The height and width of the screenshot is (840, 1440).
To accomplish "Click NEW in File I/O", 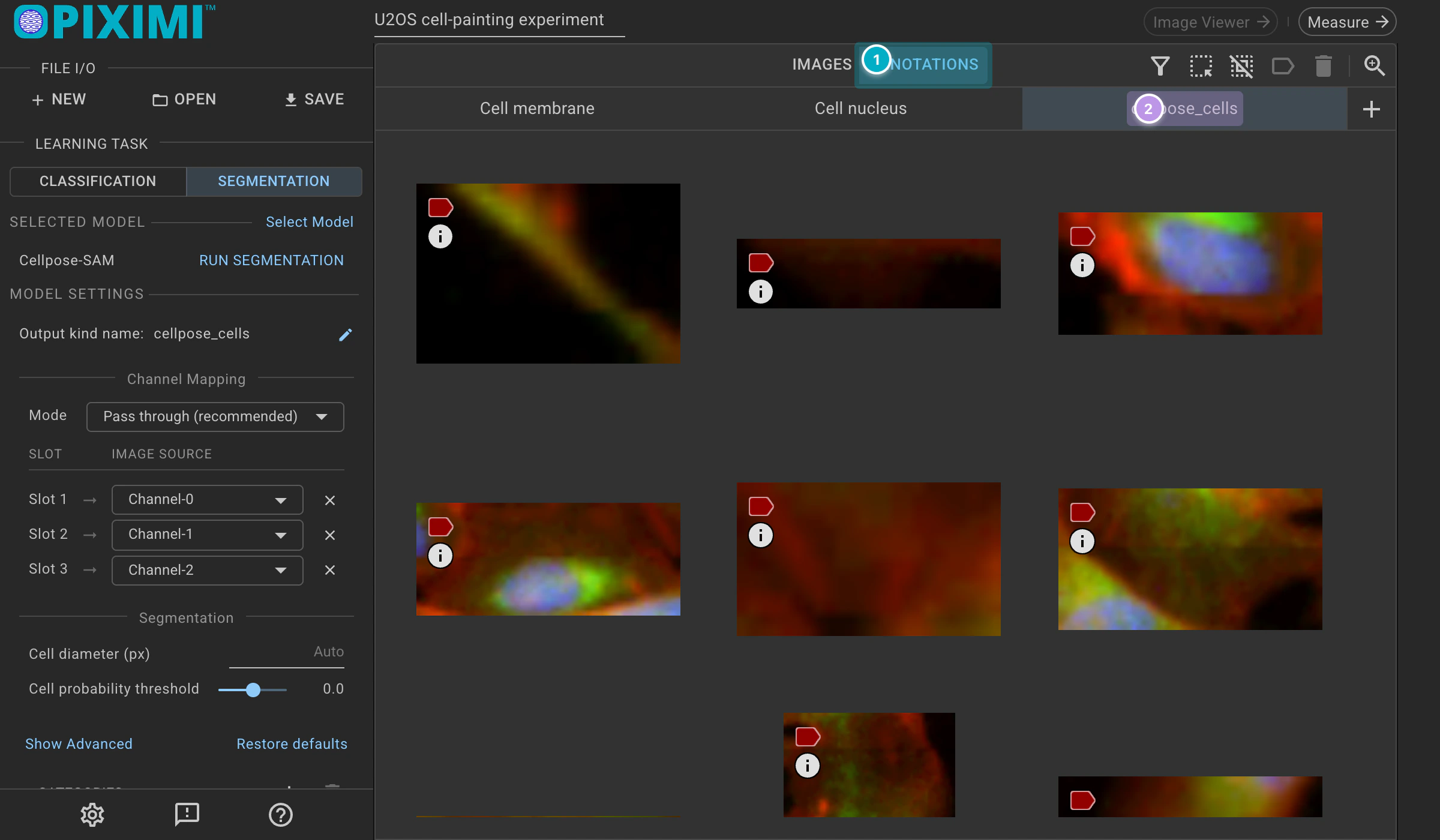I will (x=59, y=100).
